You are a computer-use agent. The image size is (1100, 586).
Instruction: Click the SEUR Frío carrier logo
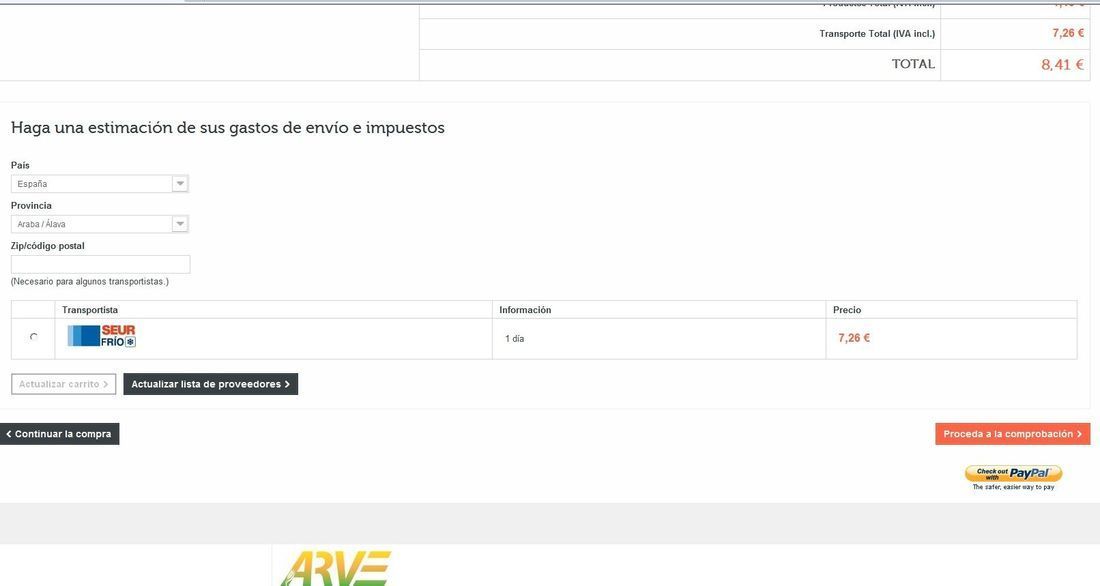pyautogui.click(x=102, y=335)
